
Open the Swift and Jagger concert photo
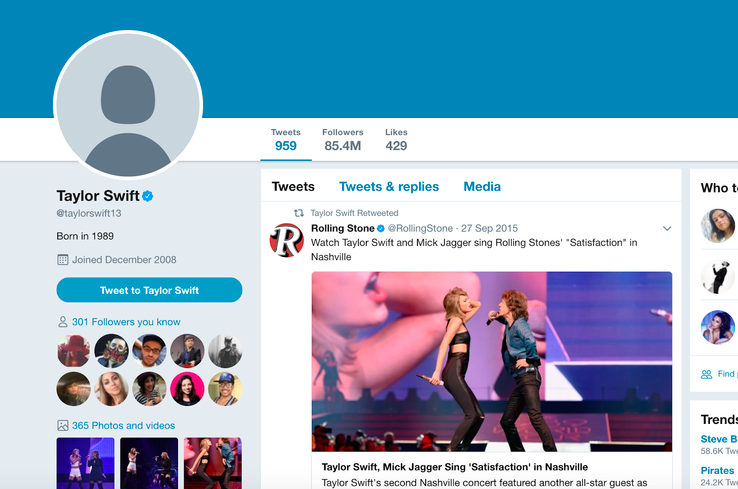pos(492,361)
